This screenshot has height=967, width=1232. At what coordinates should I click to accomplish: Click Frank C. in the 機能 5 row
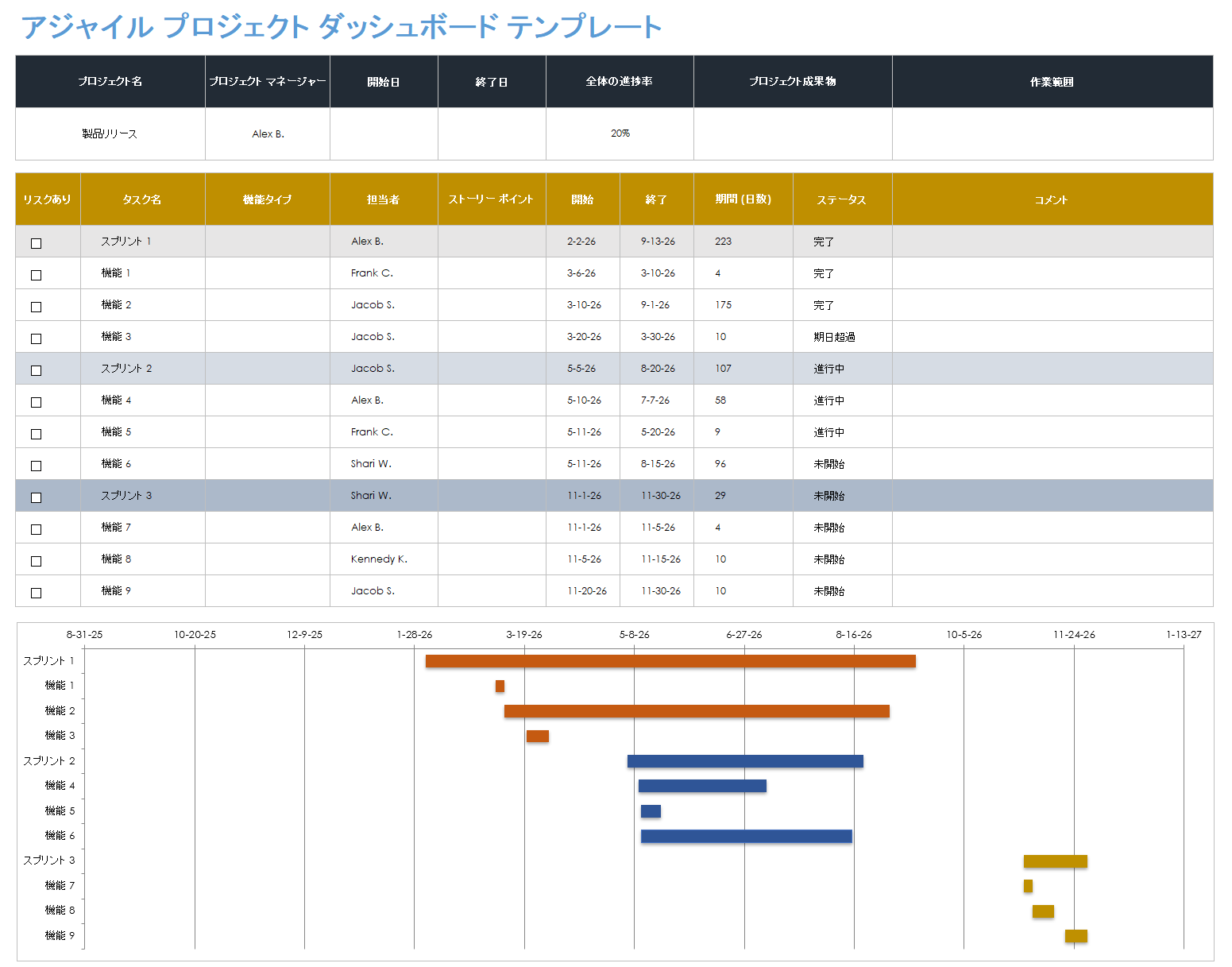[384, 432]
